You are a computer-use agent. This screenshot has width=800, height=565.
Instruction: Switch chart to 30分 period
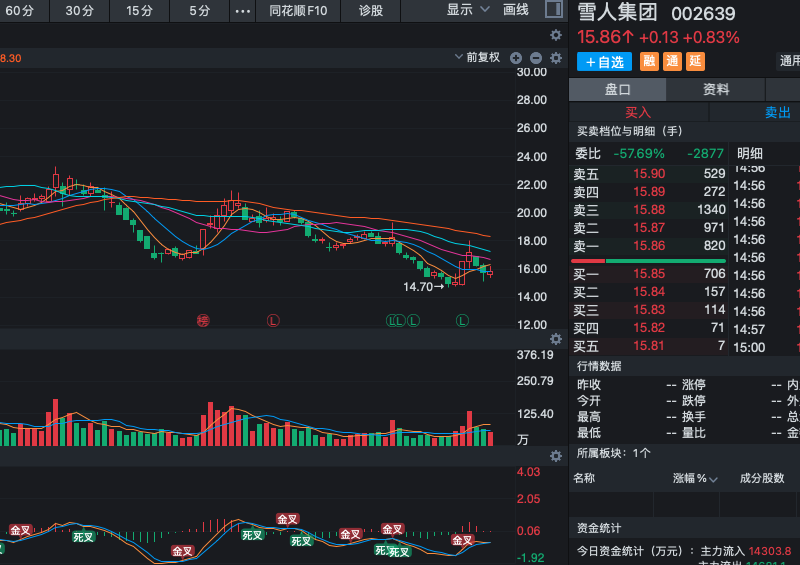[x=80, y=11]
